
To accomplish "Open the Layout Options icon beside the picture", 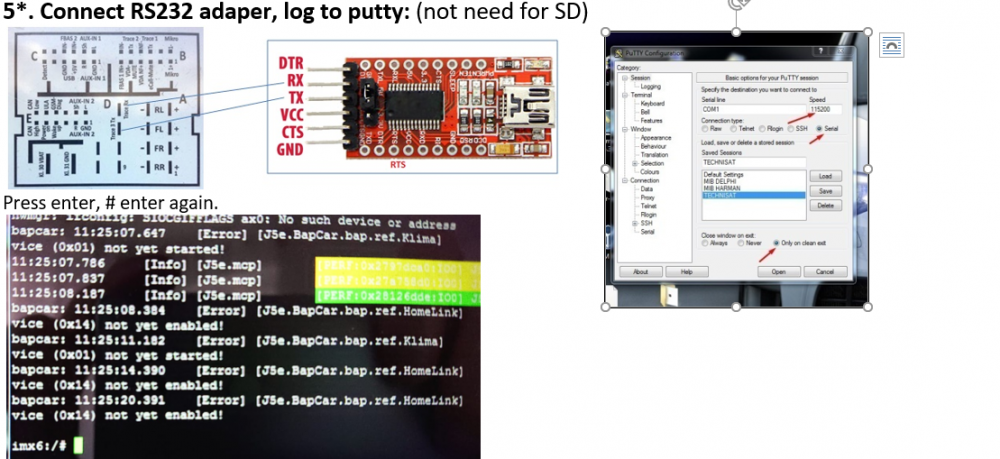I will pyautogui.click(x=891, y=45).
